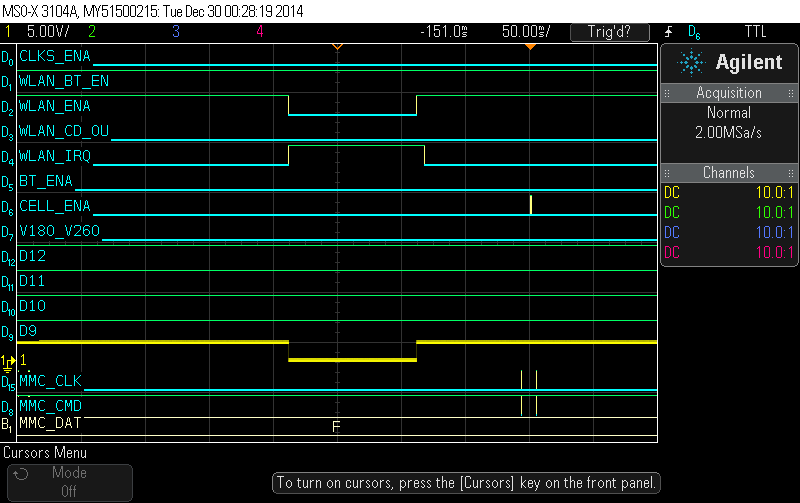The image size is (800, 503).
Task: Select the D9 channel label
Action: coord(28,331)
